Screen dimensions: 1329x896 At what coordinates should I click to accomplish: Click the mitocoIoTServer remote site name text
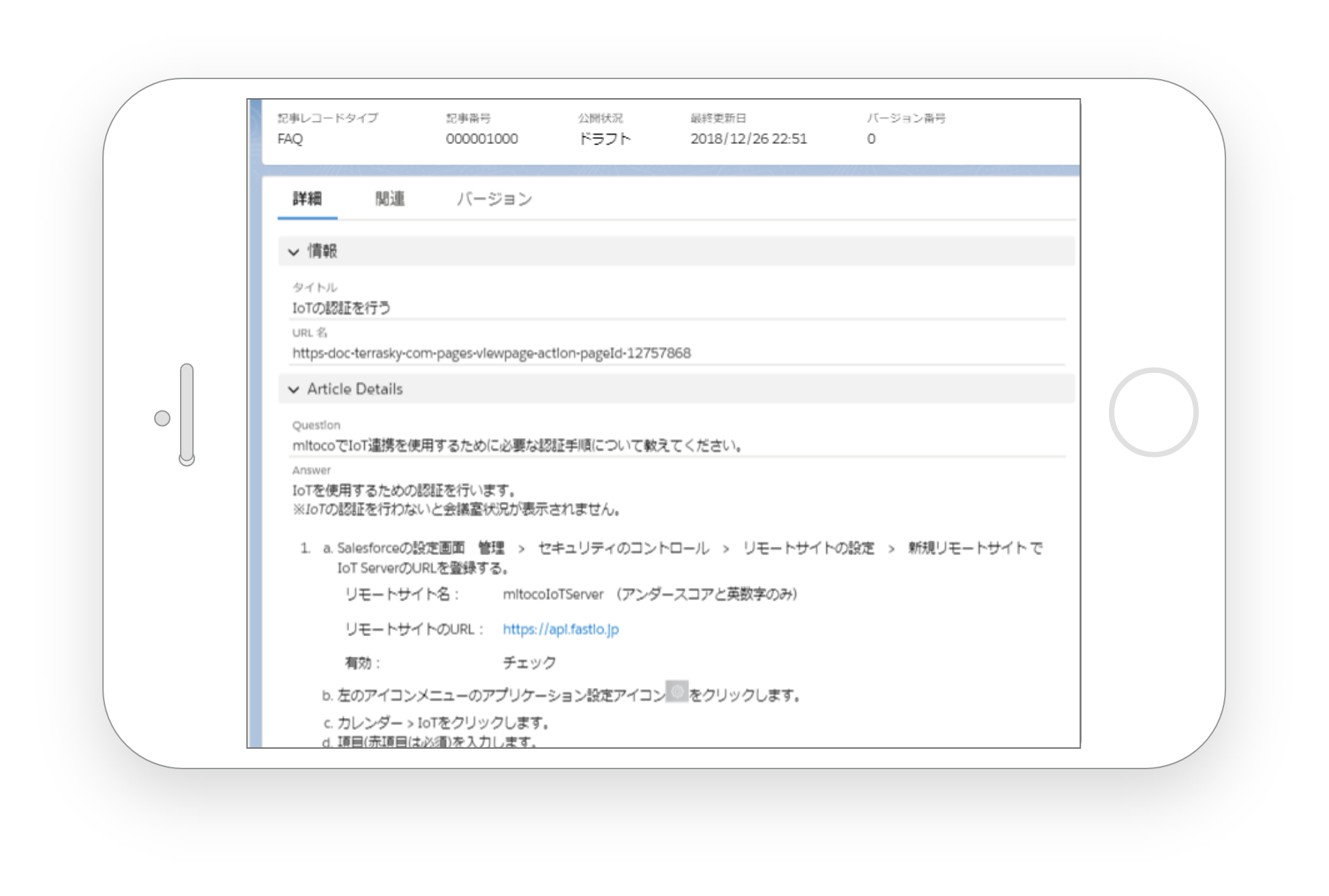click(553, 595)
